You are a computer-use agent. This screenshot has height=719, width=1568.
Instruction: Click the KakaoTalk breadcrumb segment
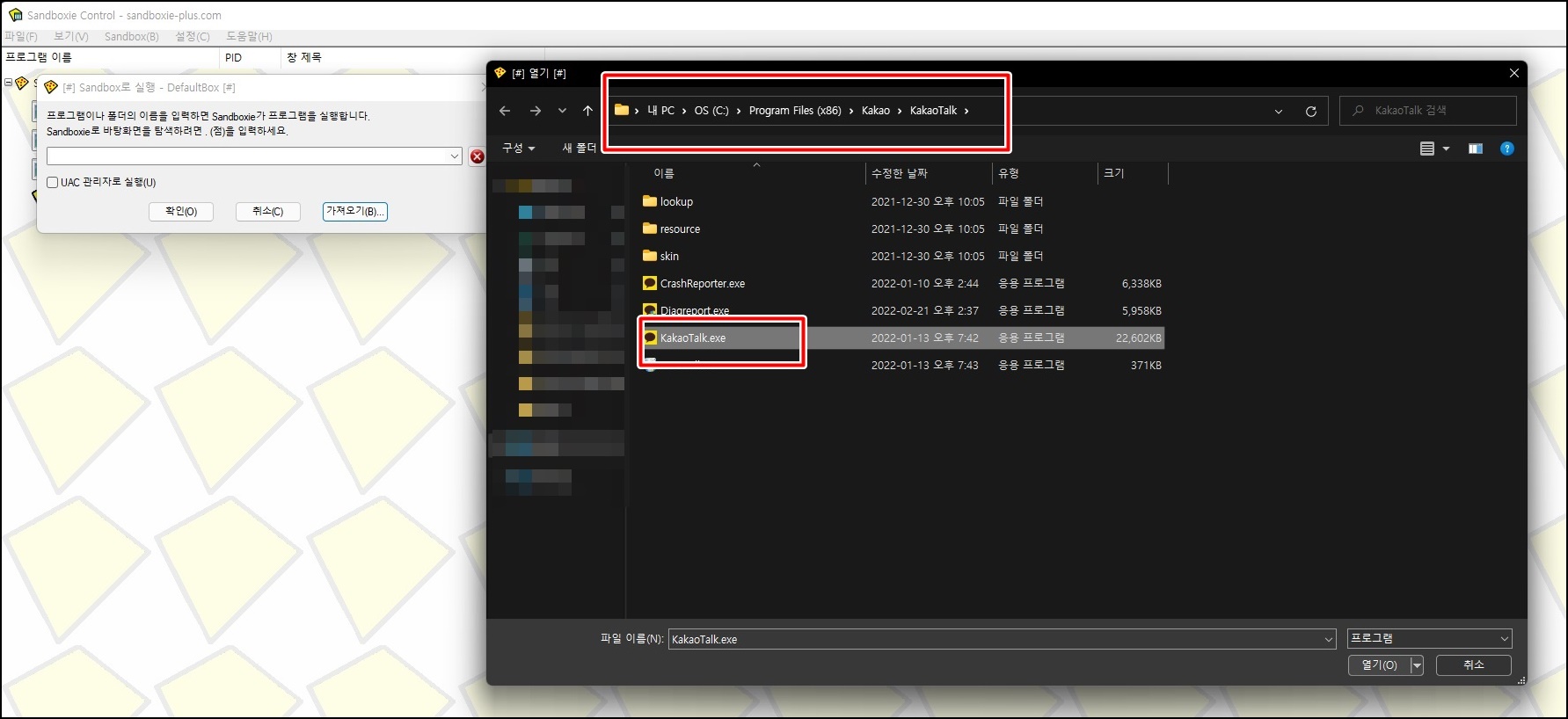coord(933,111)
